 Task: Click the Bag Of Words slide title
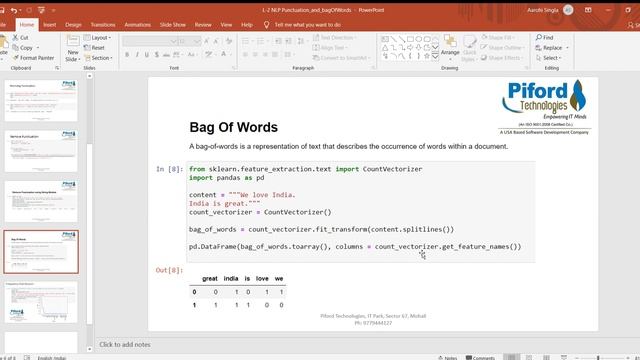click(233, 127)
